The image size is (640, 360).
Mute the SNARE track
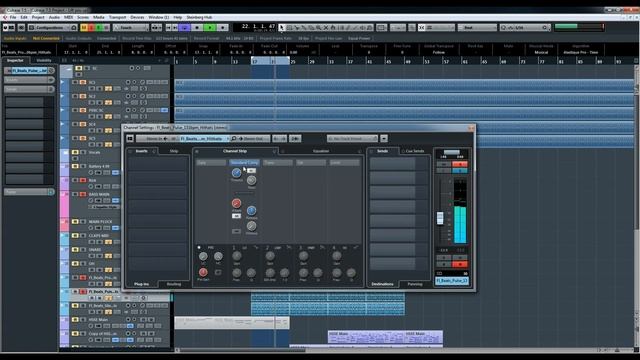(x=75, y=249)
